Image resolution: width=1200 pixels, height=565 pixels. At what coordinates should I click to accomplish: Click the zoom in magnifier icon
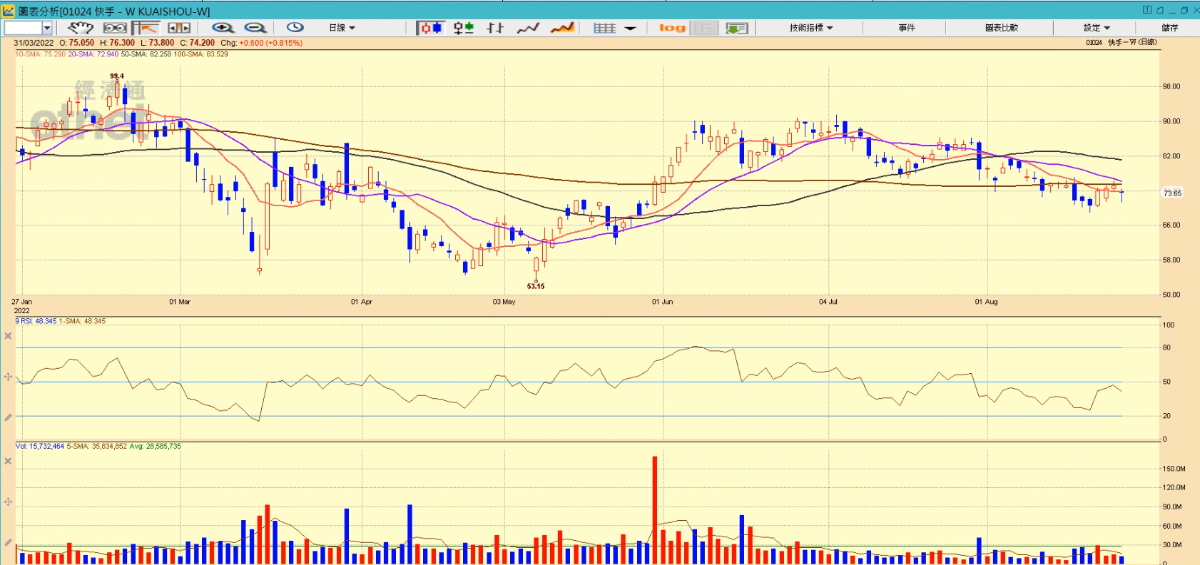pos(221,27)
